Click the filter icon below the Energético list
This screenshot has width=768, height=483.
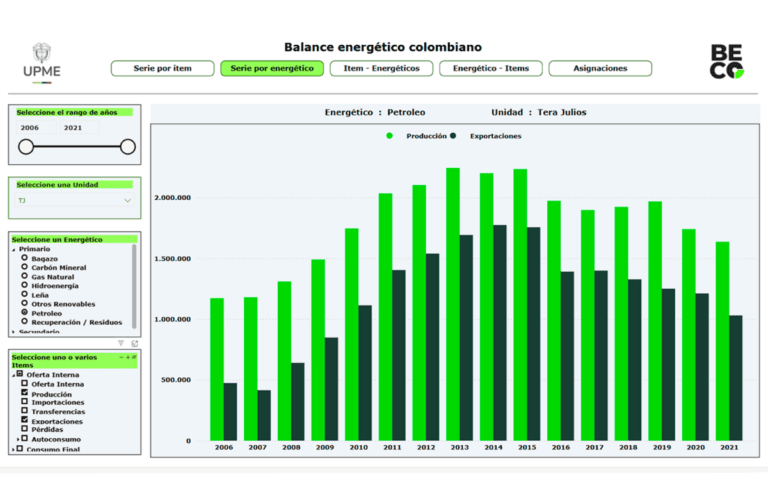tap(121, 343)
